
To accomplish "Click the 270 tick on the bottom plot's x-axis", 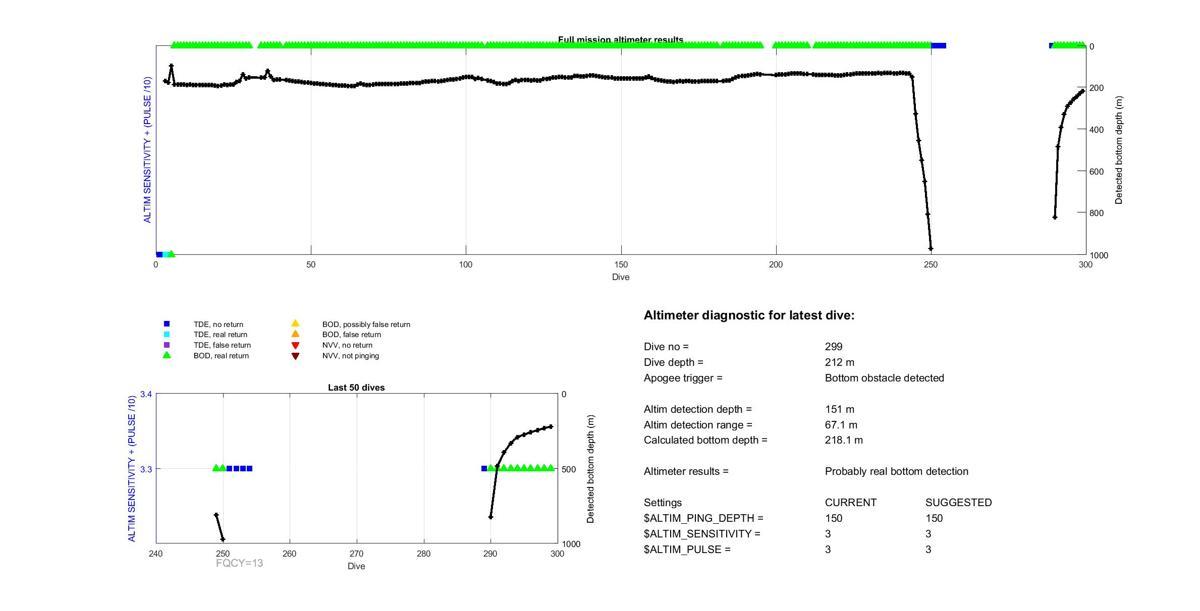I will [357, 553].
